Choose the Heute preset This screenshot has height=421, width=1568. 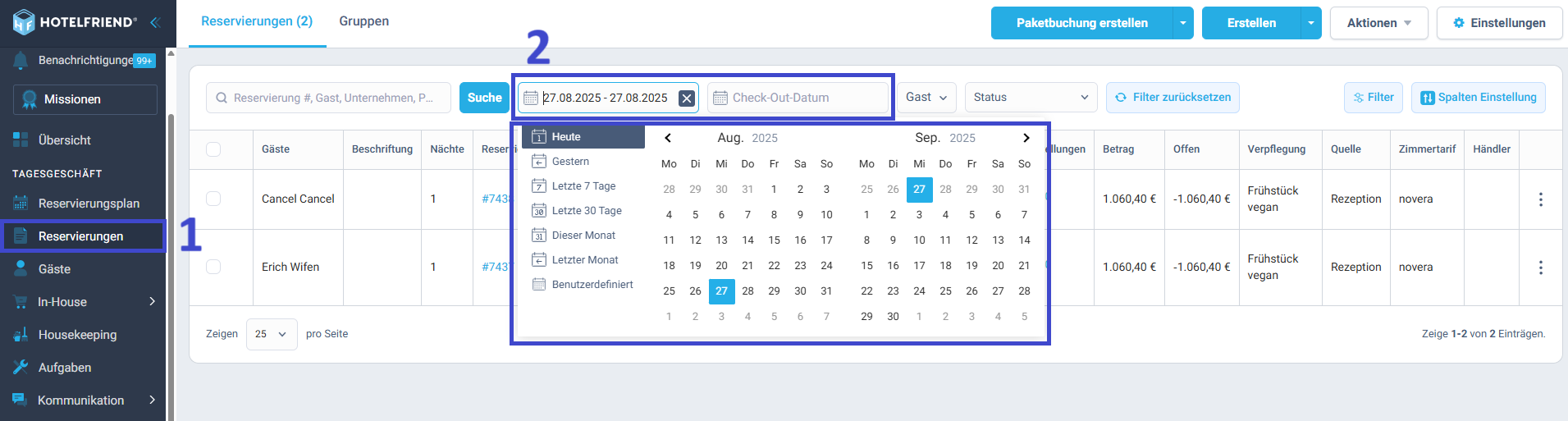pyautogui.click(x=583, y=137)
